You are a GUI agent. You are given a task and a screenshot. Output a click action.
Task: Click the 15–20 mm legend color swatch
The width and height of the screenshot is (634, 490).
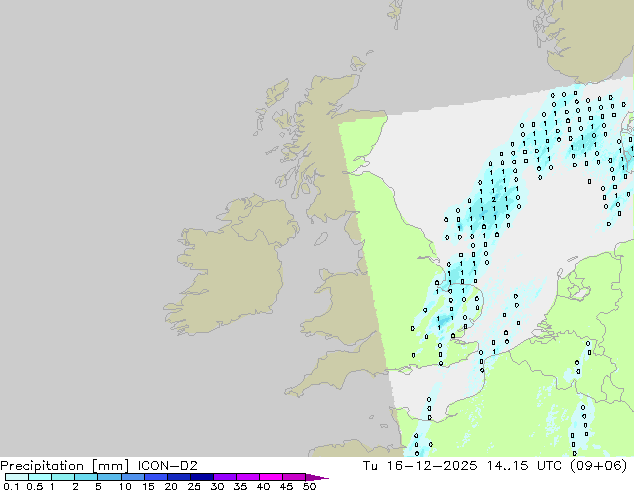156,477
